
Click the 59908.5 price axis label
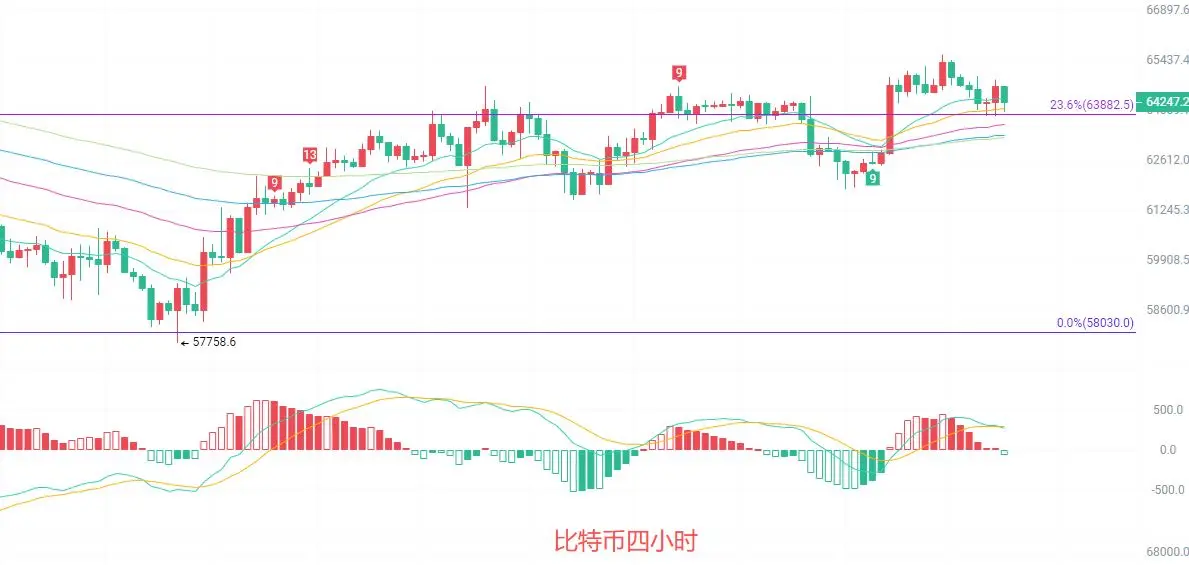tap(1167, 260)
